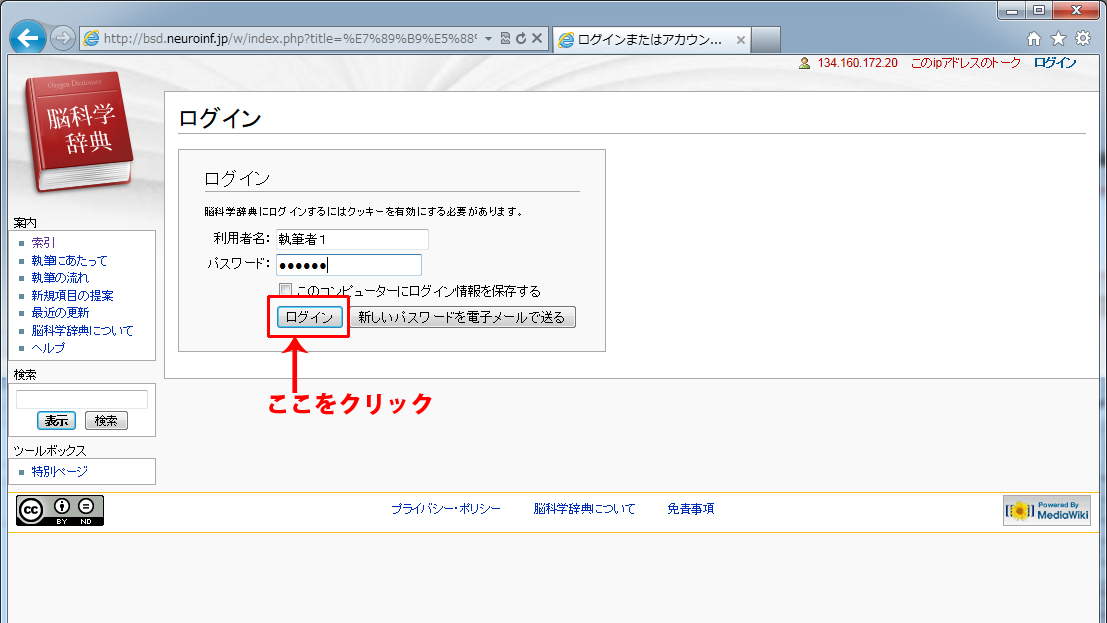Click the stop loading X icon in address bar
Image resolution: width=1107 pixels, height=623 pixels.
tap(537, 39)
